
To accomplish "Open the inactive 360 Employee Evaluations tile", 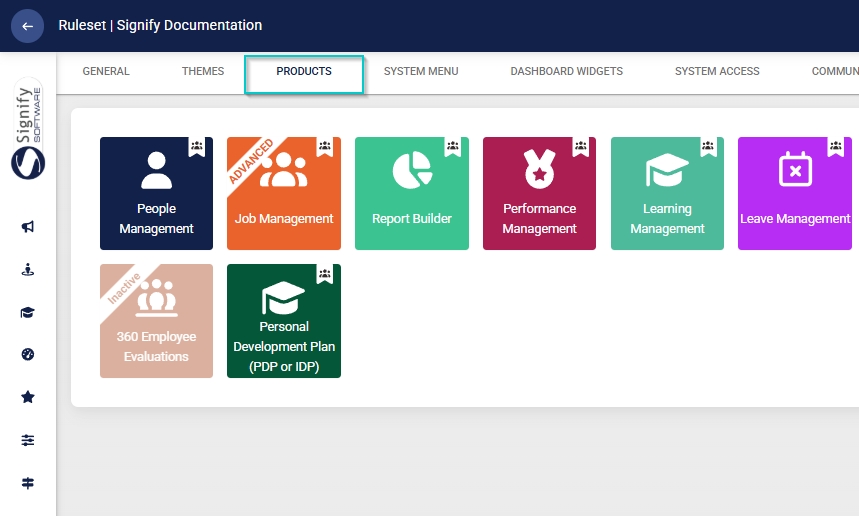I will pyautogui.click(x=156, y=321).
